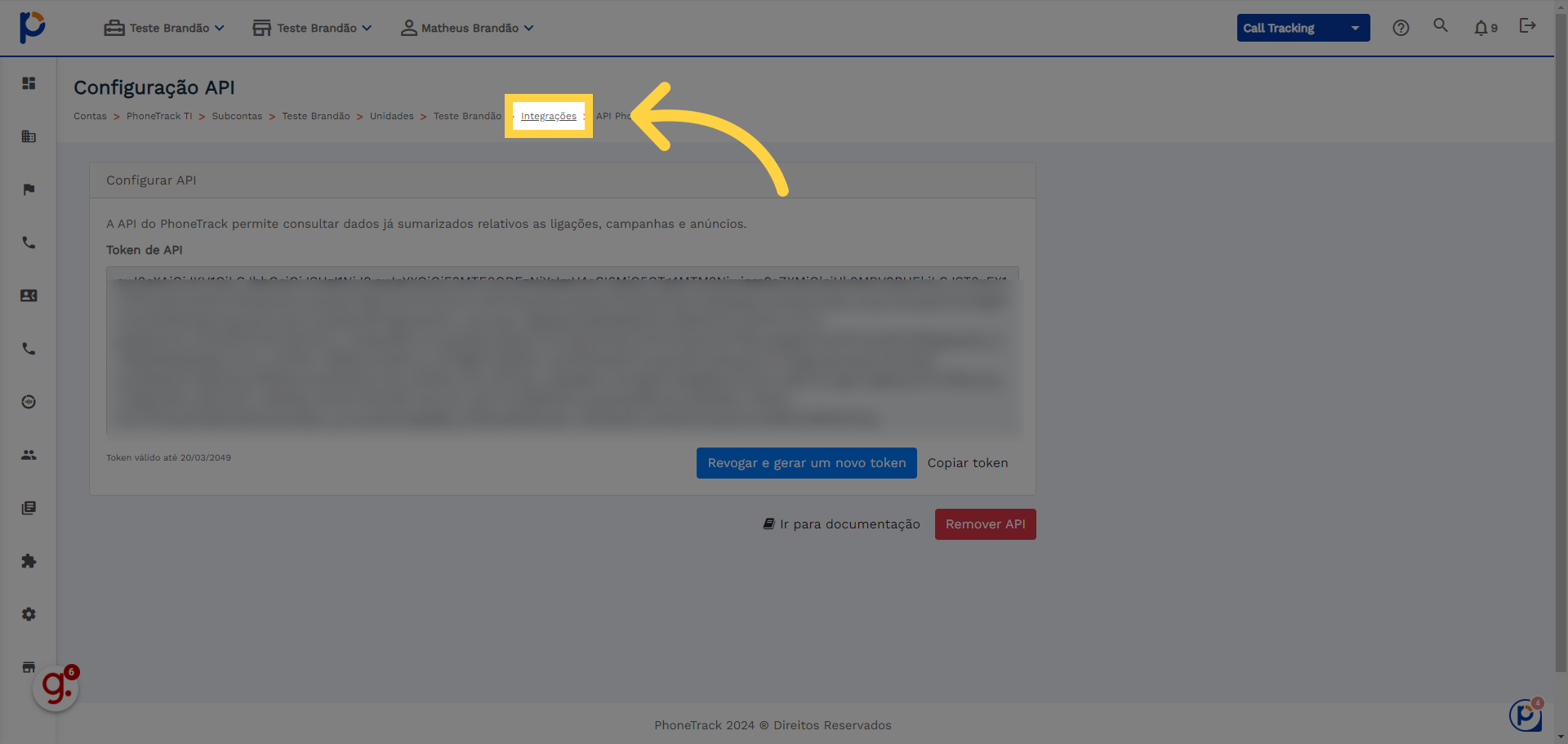1568x744 pixels.
Task: Click the Configuração API page title
Action: pos(154,87)
